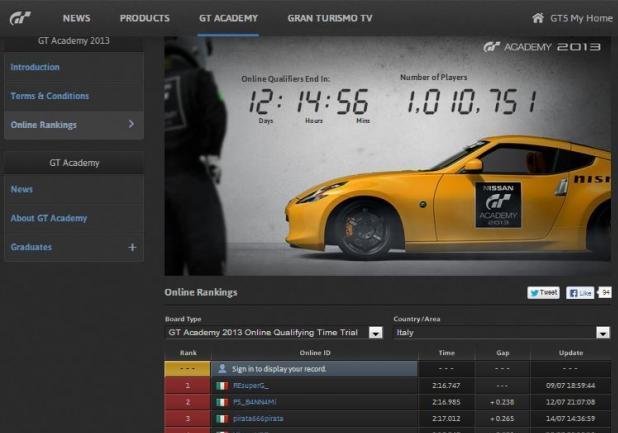
Task: Click the user icon in sign-in row
Action: 223,369
